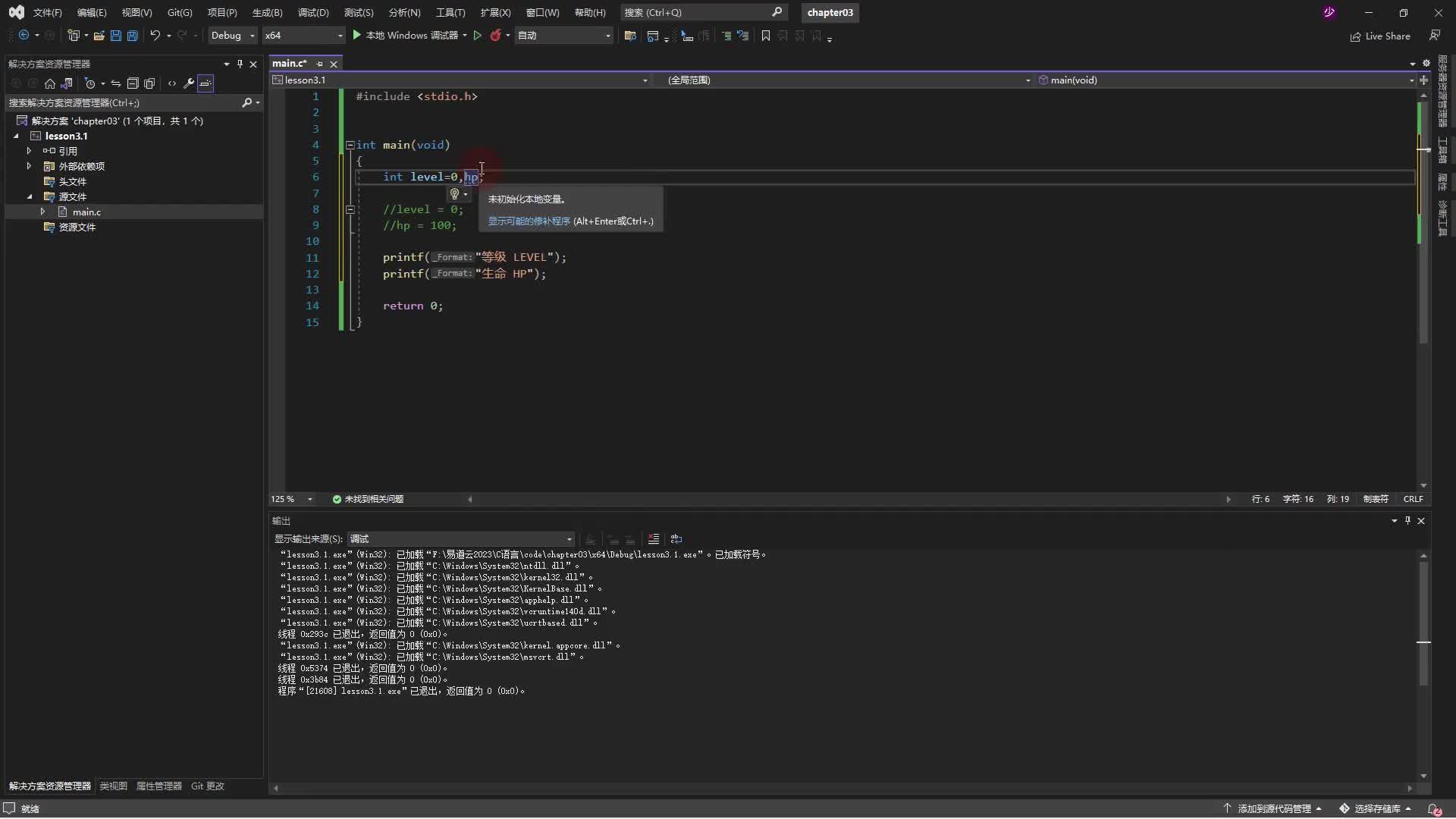Switch views icon in Solution Explorer toolbar
The height and width of the screenshot is (819, 1456).
tap(67, 83)
